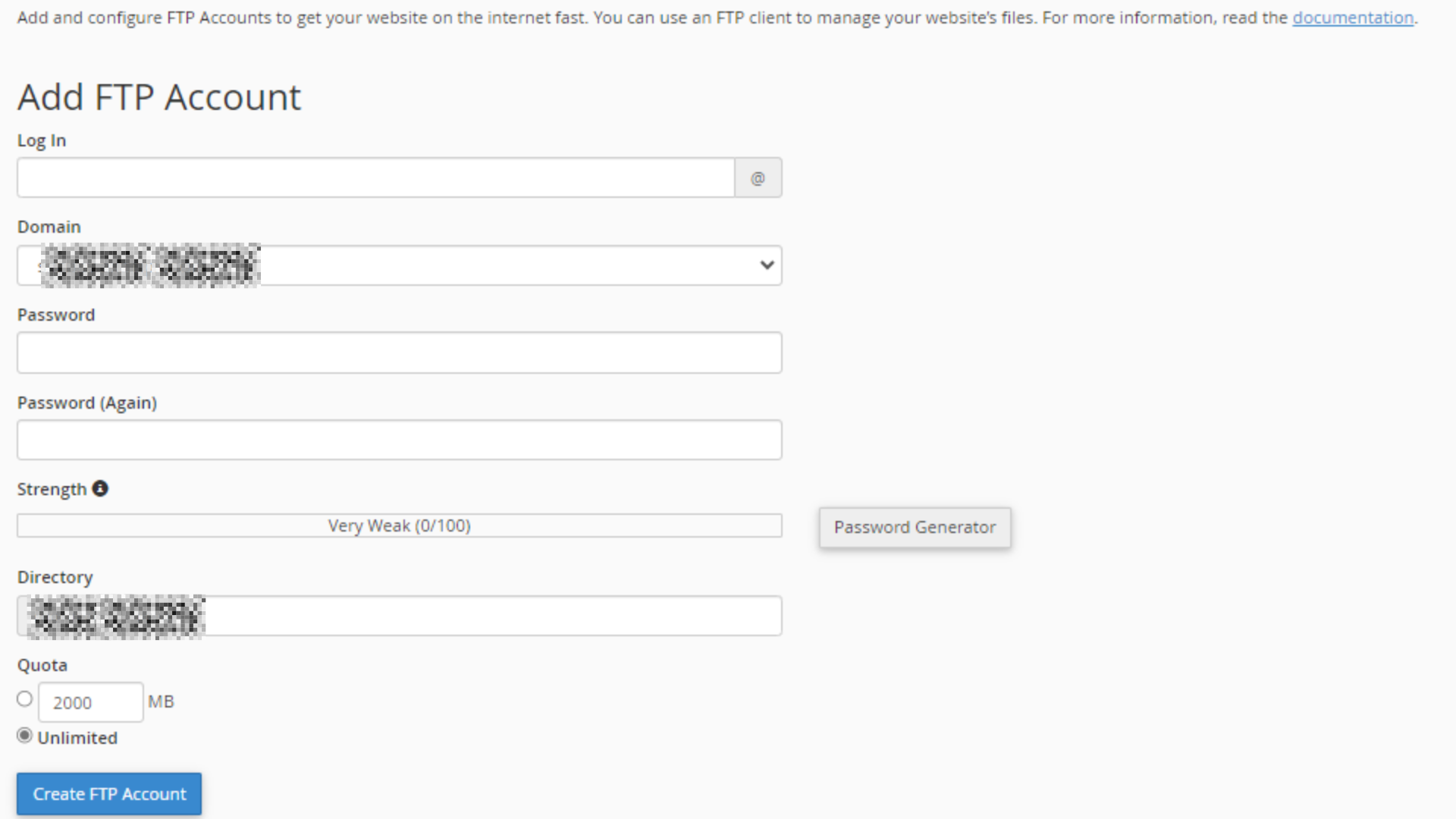Select the Unlimited quota radio button
The width and height of the screenshot is (1456, 819).
[x=25, y=736]
